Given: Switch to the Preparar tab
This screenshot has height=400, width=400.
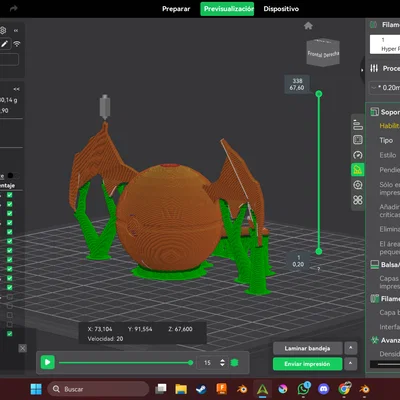Looking at the screenshot, I should 176,9.
